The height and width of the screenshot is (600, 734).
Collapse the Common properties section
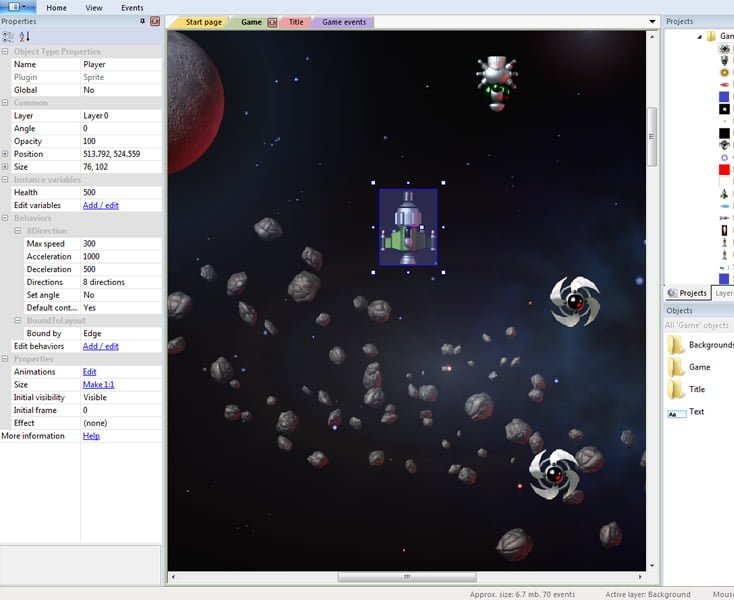5,102
